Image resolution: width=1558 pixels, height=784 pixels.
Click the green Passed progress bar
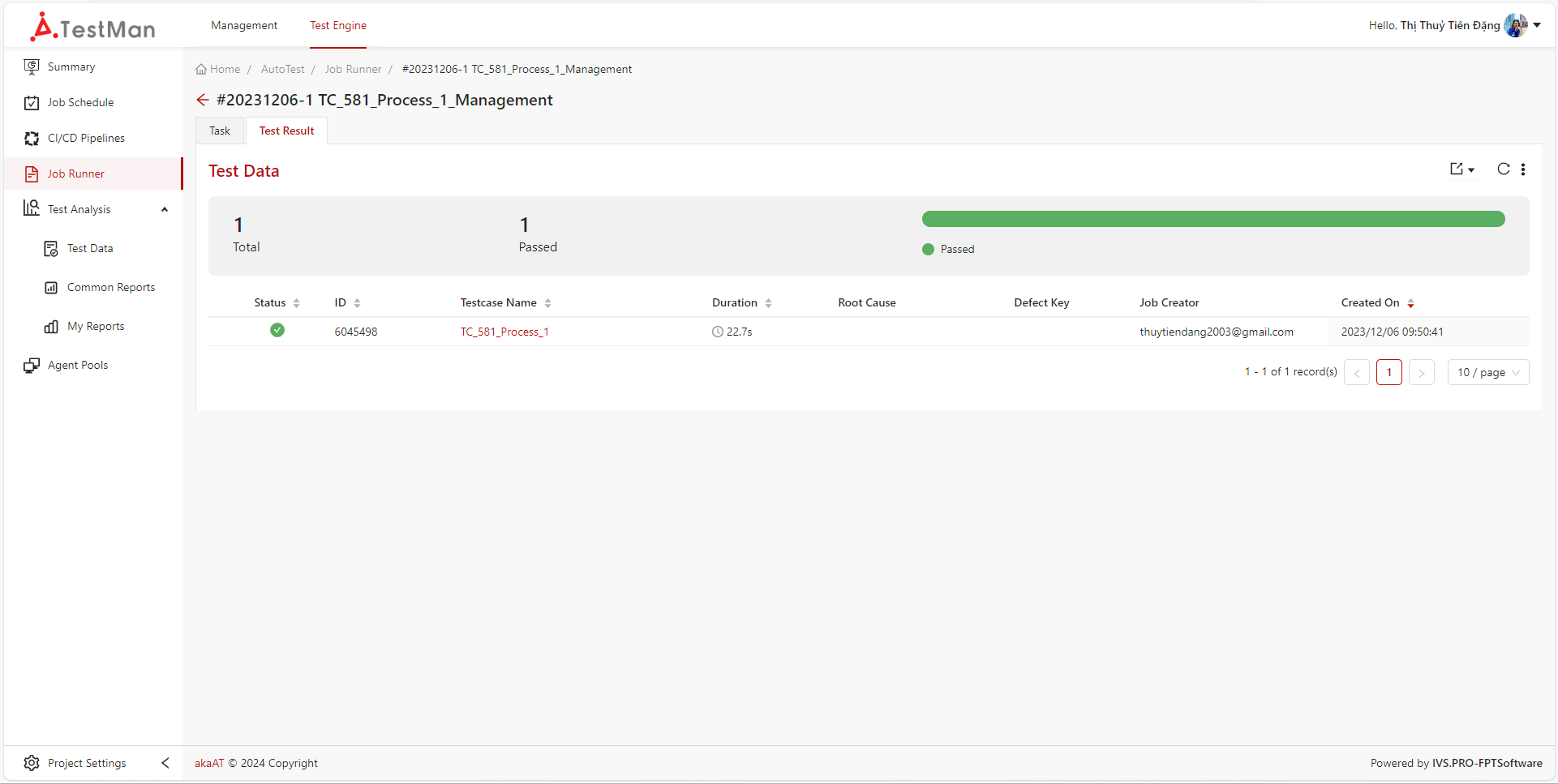1213,219
